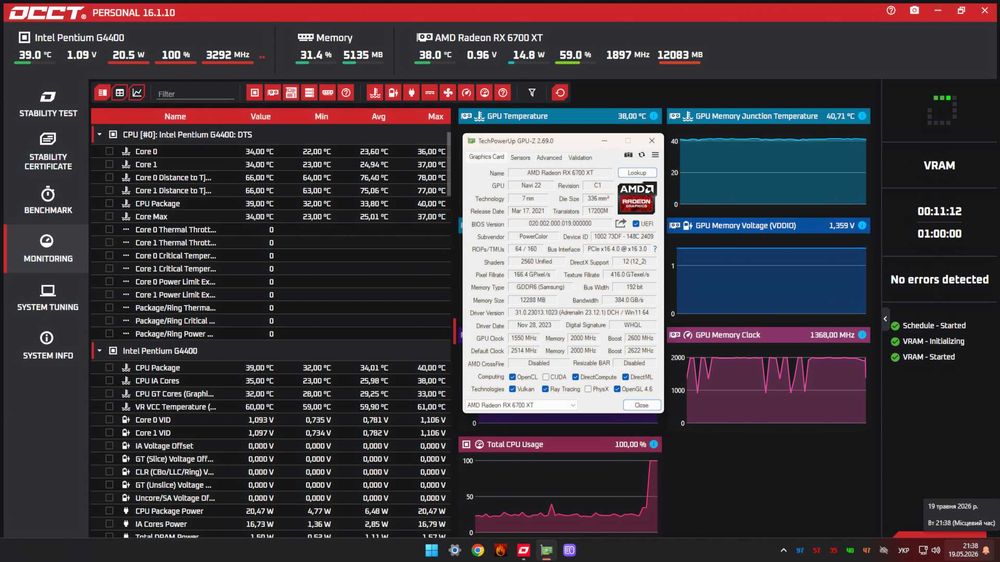Switch to the Advanced tab in GPU-Z
Screen dimensions: 1000x562
(549, 158)
